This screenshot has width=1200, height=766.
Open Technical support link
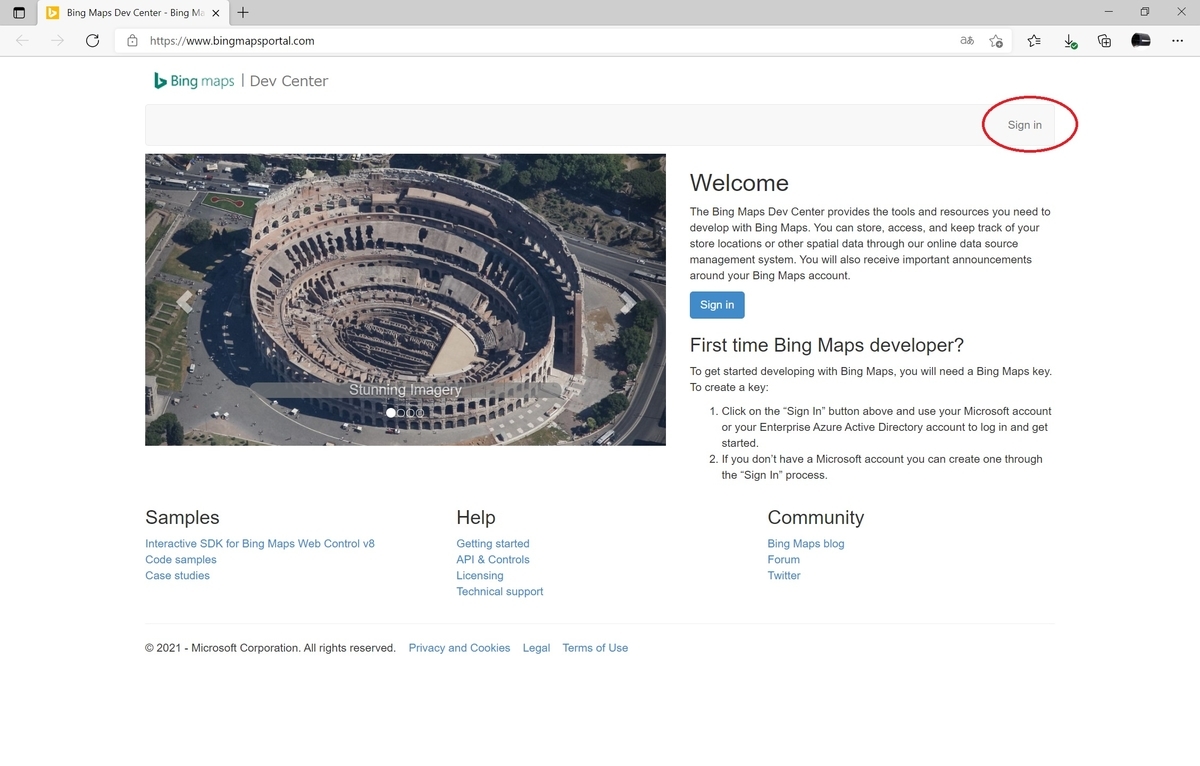[x=500, y=592]
